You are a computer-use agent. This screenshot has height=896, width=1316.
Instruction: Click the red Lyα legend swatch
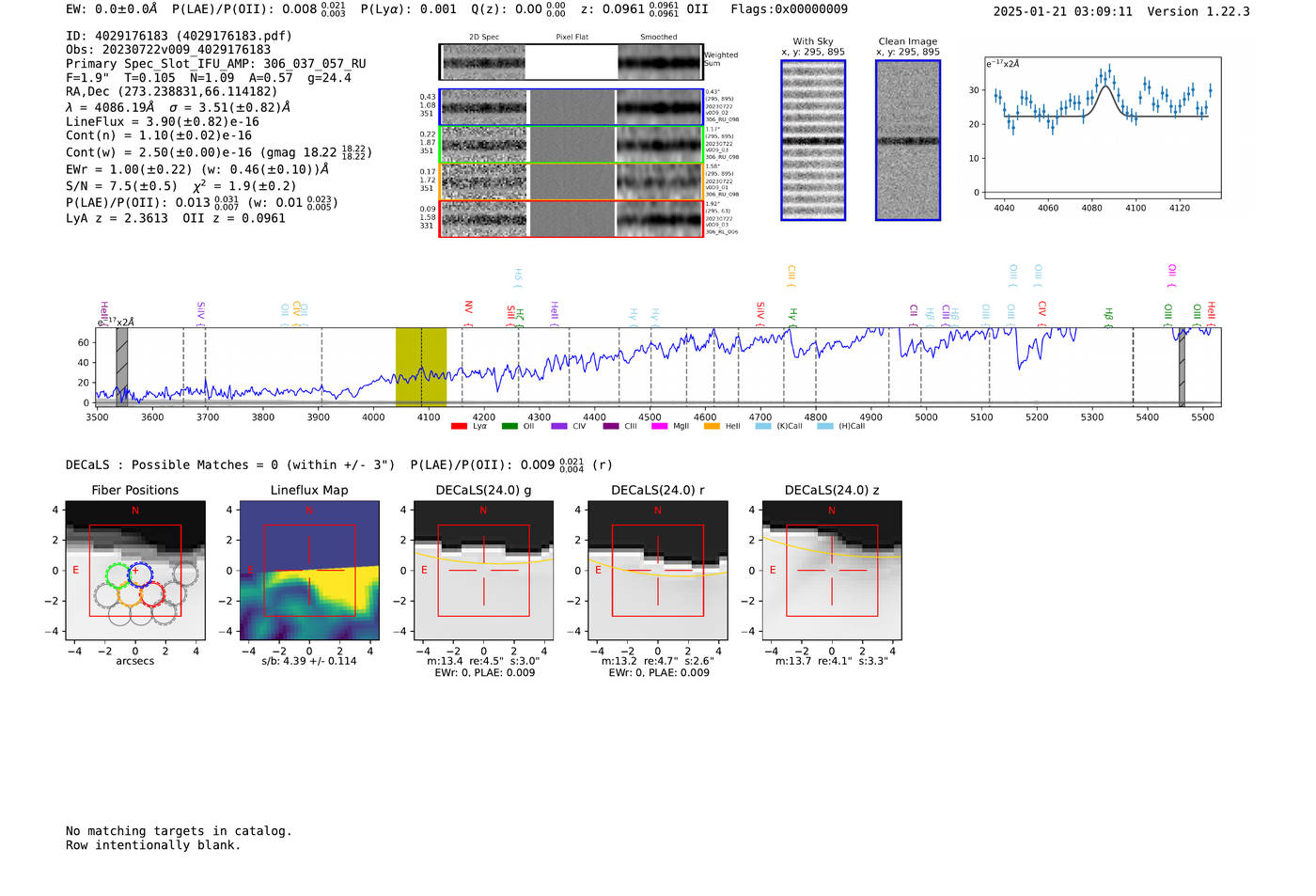[459, 427]
